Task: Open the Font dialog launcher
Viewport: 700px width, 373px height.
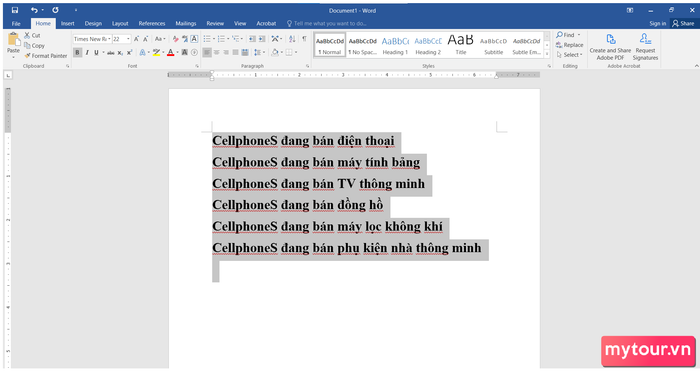Action: point(197,66)
